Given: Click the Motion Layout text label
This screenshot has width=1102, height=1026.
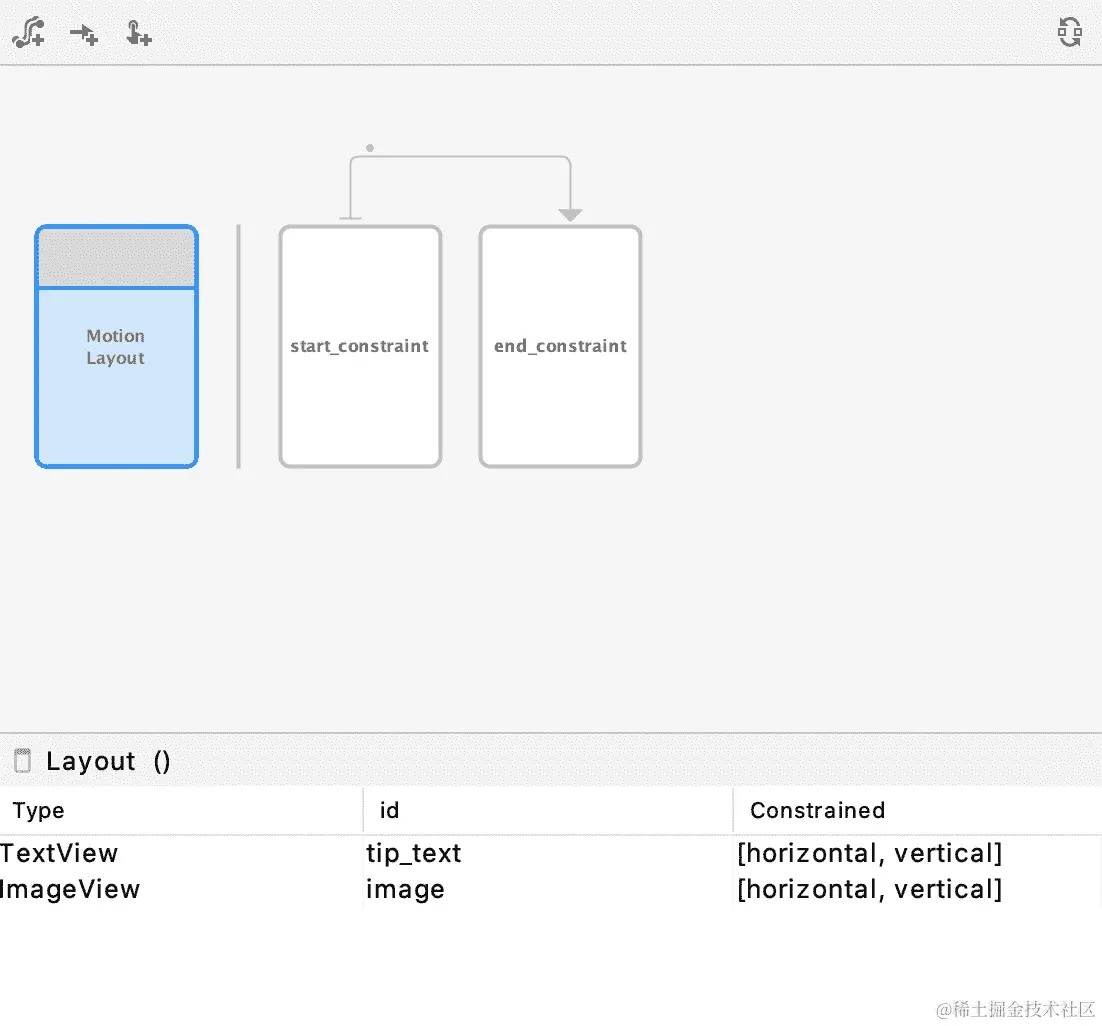Looking at the screenshot, I should pos(115,347).
